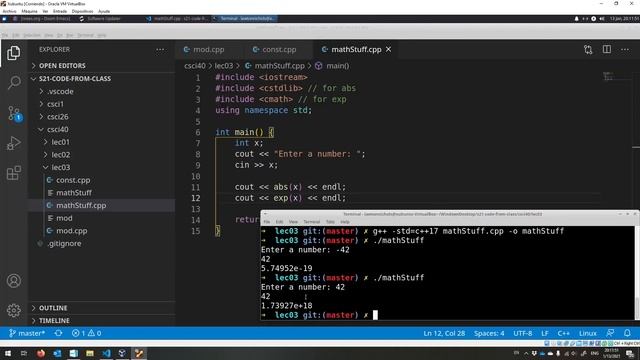The height and width of the screenshot is (360, 640).
Task: Open the Manage gear icon
Action: (x=13, y=310)
